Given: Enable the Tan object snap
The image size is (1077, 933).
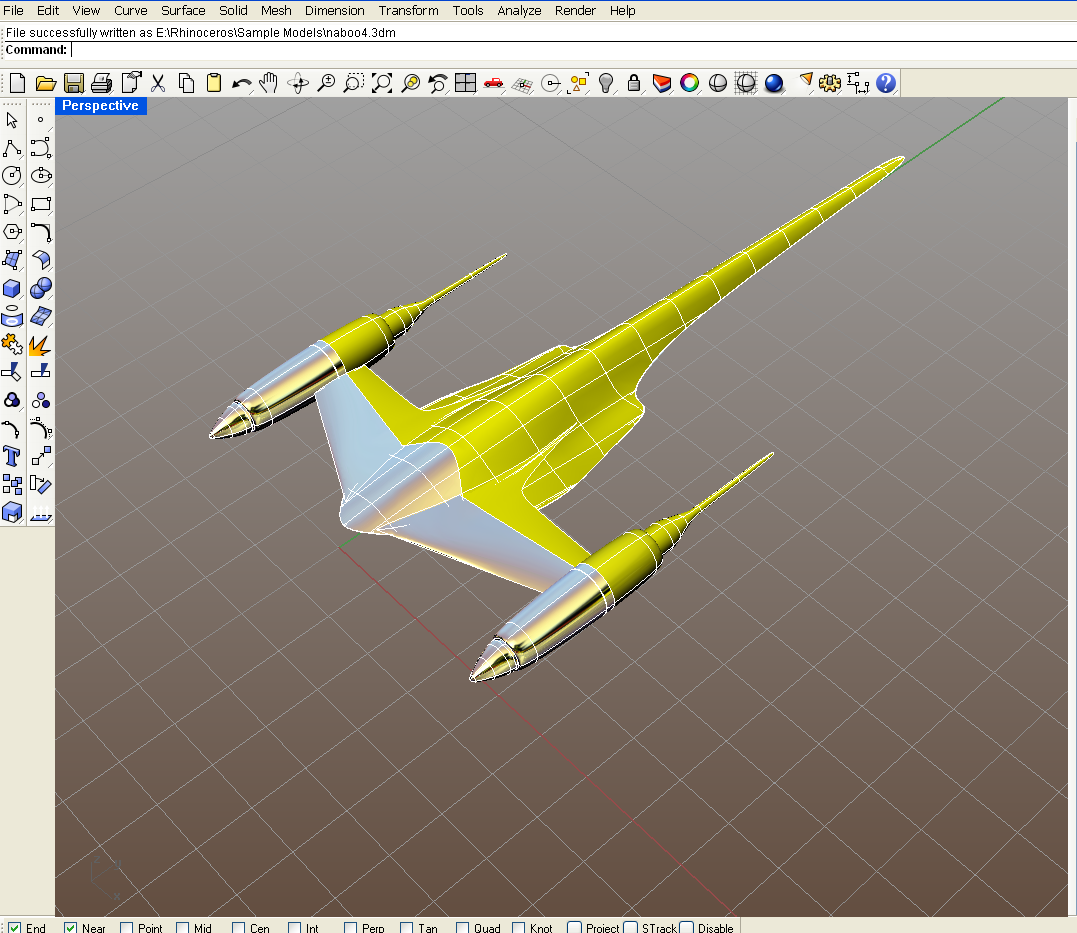Looking at the screenshot, I should coord(407,928).
